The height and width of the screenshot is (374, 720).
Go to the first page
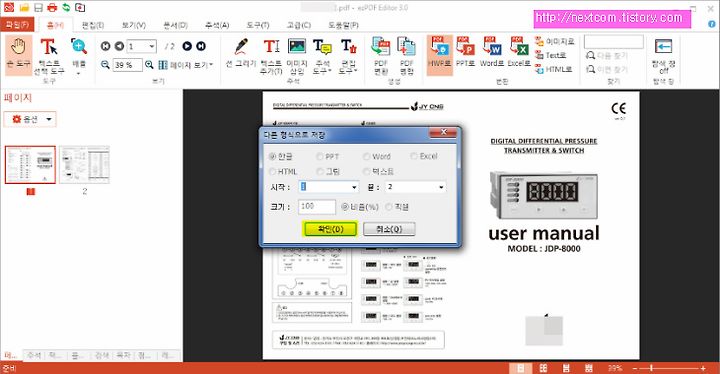(x=105, y=46)
